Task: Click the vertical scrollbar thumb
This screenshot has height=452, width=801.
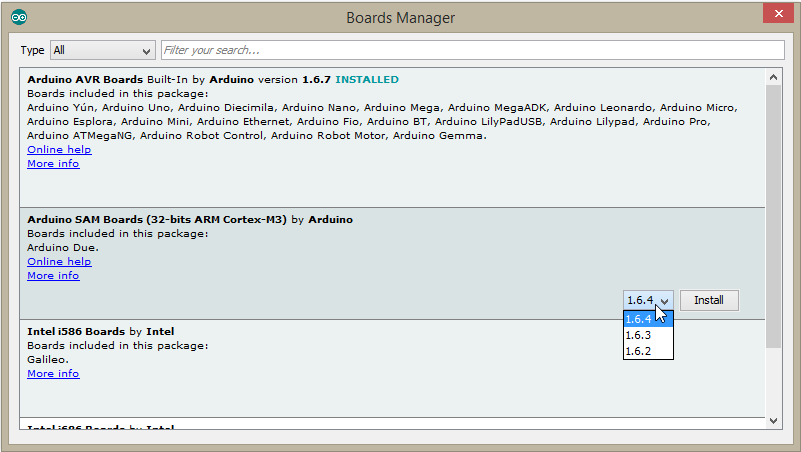Action: click(x=773, y=217)
